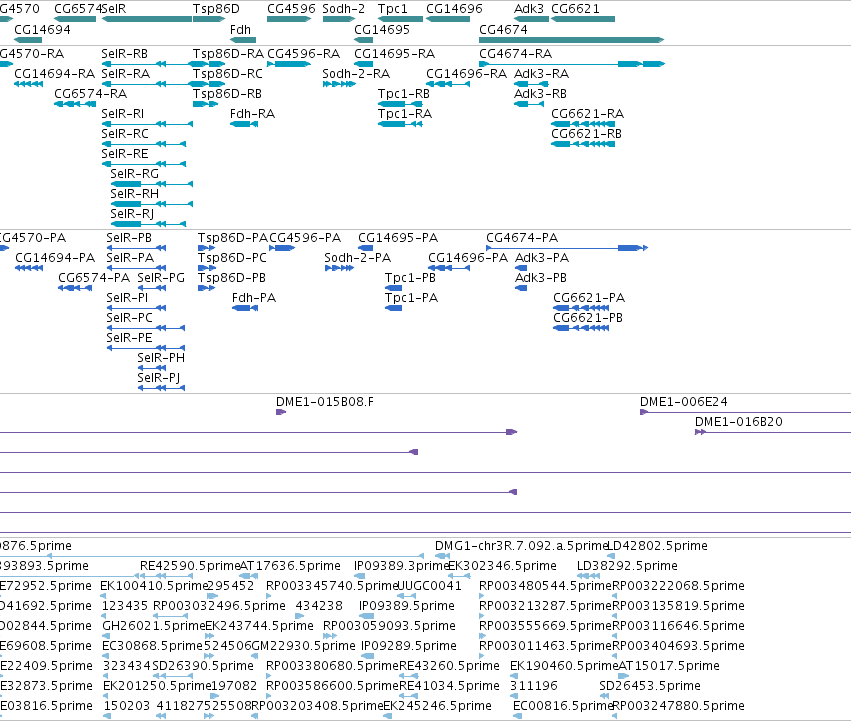
Task: Select the CG14694-RA transcript label
Action: [54, 74]
